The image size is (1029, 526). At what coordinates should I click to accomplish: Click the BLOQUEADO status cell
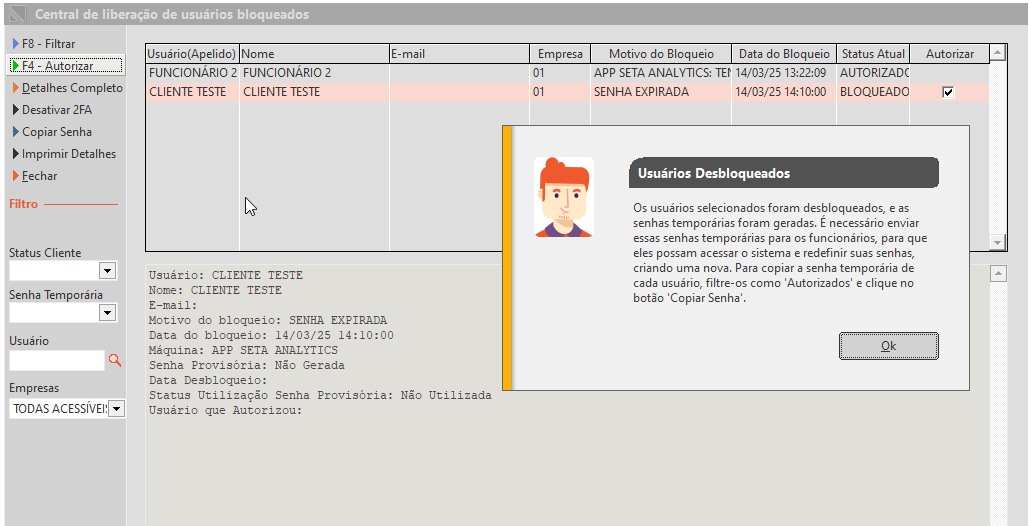coord(873,92)
